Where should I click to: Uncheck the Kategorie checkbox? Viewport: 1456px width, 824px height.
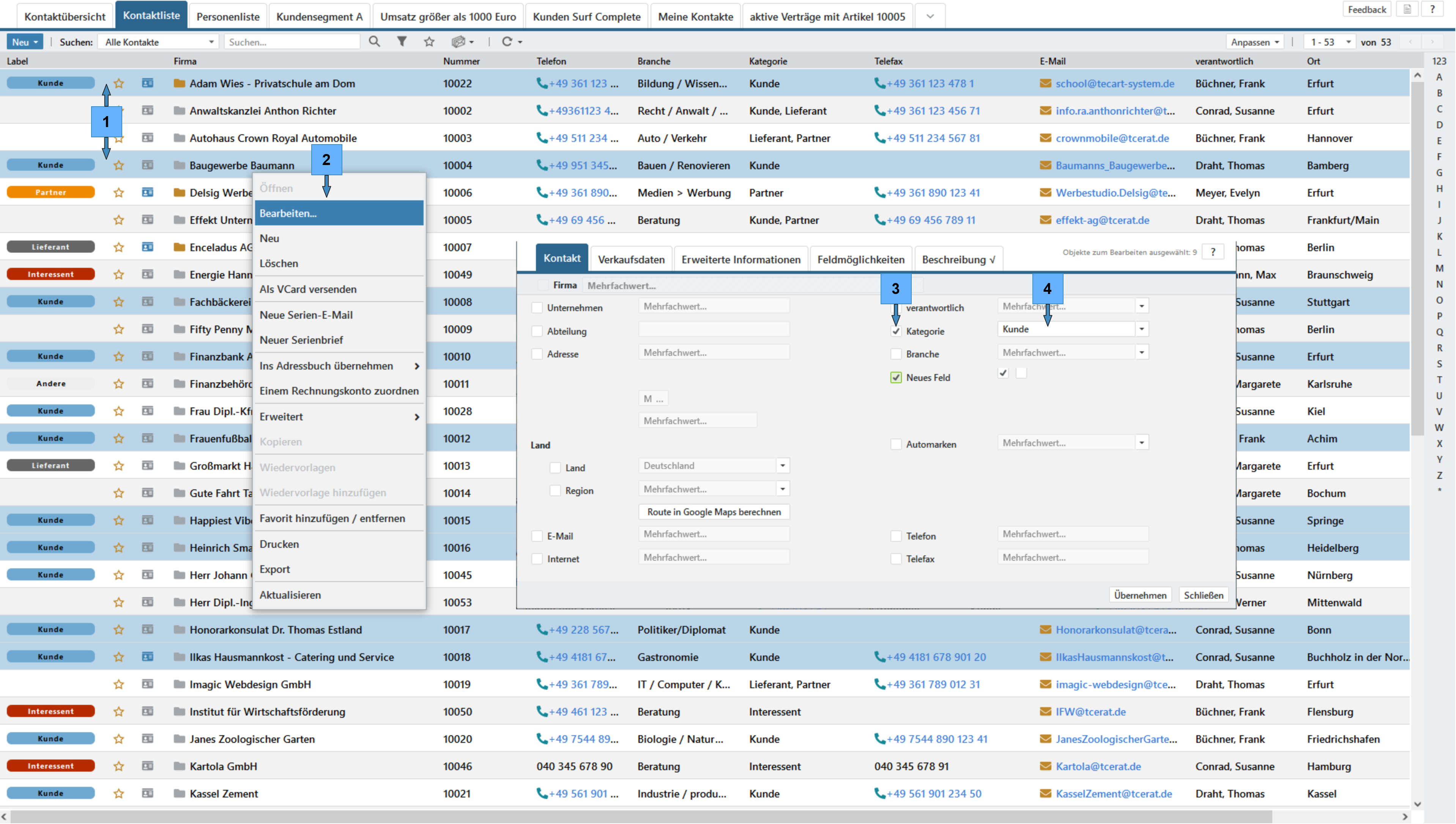pos(896,332)
